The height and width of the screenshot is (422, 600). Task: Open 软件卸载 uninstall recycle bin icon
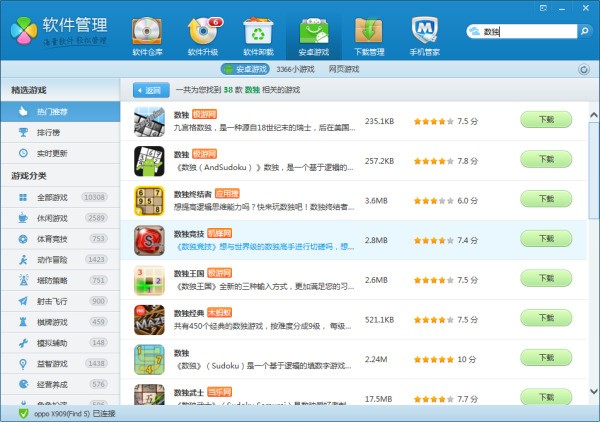(x=258, y=36)
